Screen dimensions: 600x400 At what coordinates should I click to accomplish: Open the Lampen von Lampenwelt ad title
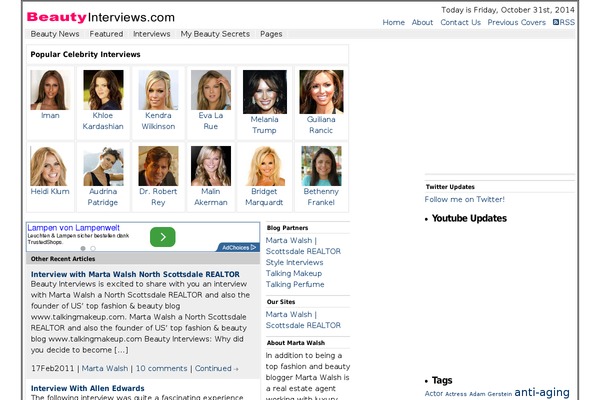pos(73,228)
